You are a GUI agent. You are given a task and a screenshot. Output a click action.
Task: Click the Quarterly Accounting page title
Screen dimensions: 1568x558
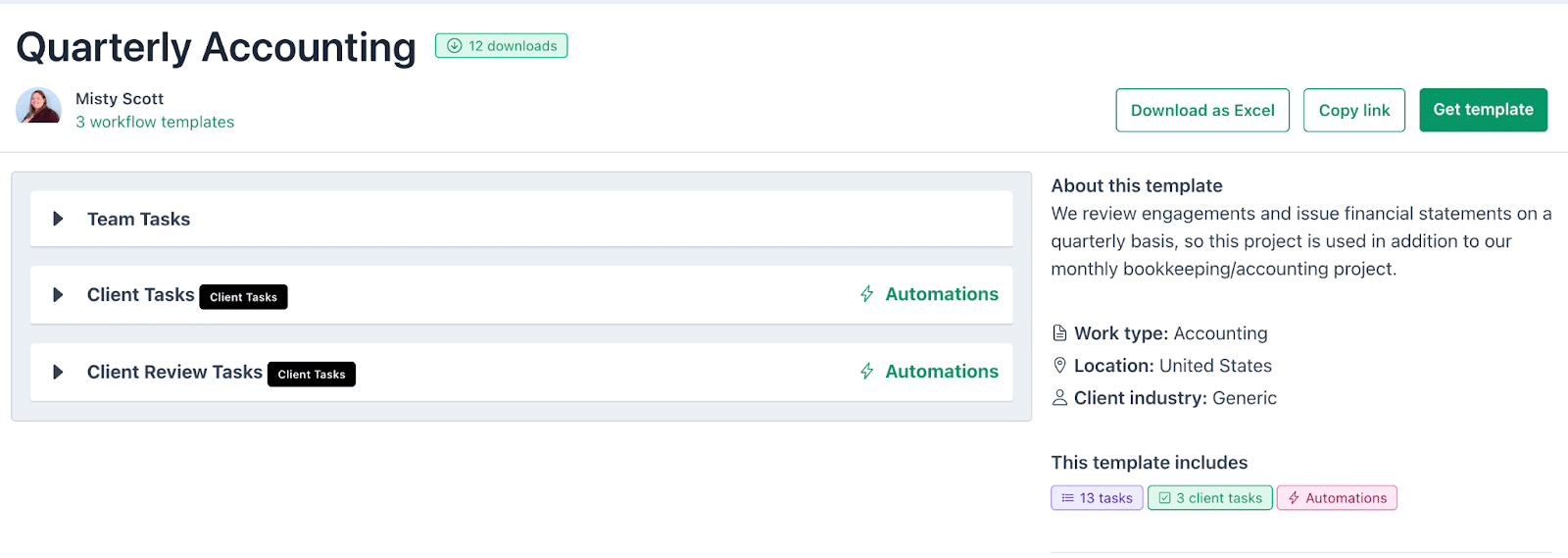pyautogui.click(x=217, y=47)
